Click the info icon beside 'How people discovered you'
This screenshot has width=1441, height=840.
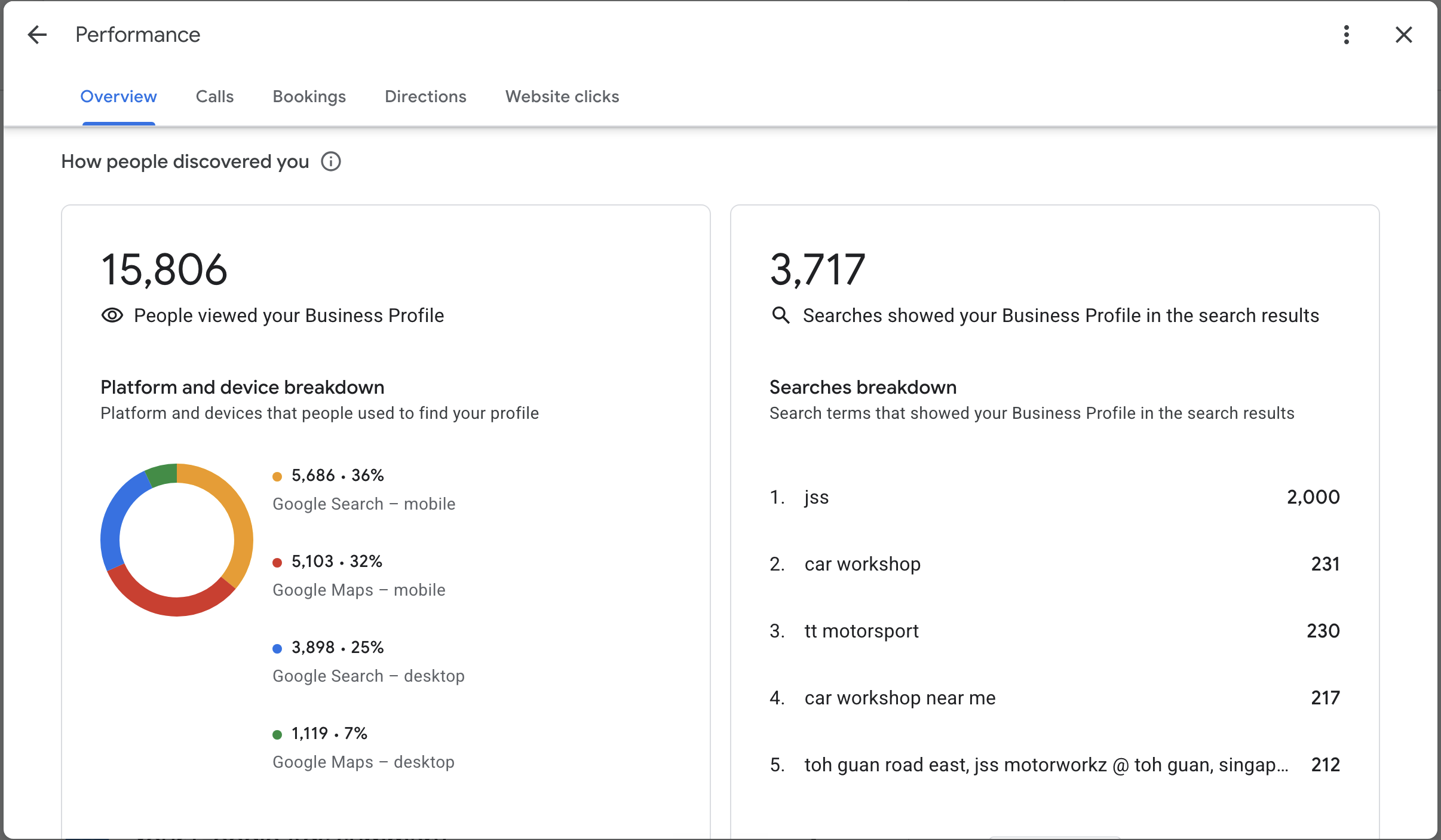point(331,161)
